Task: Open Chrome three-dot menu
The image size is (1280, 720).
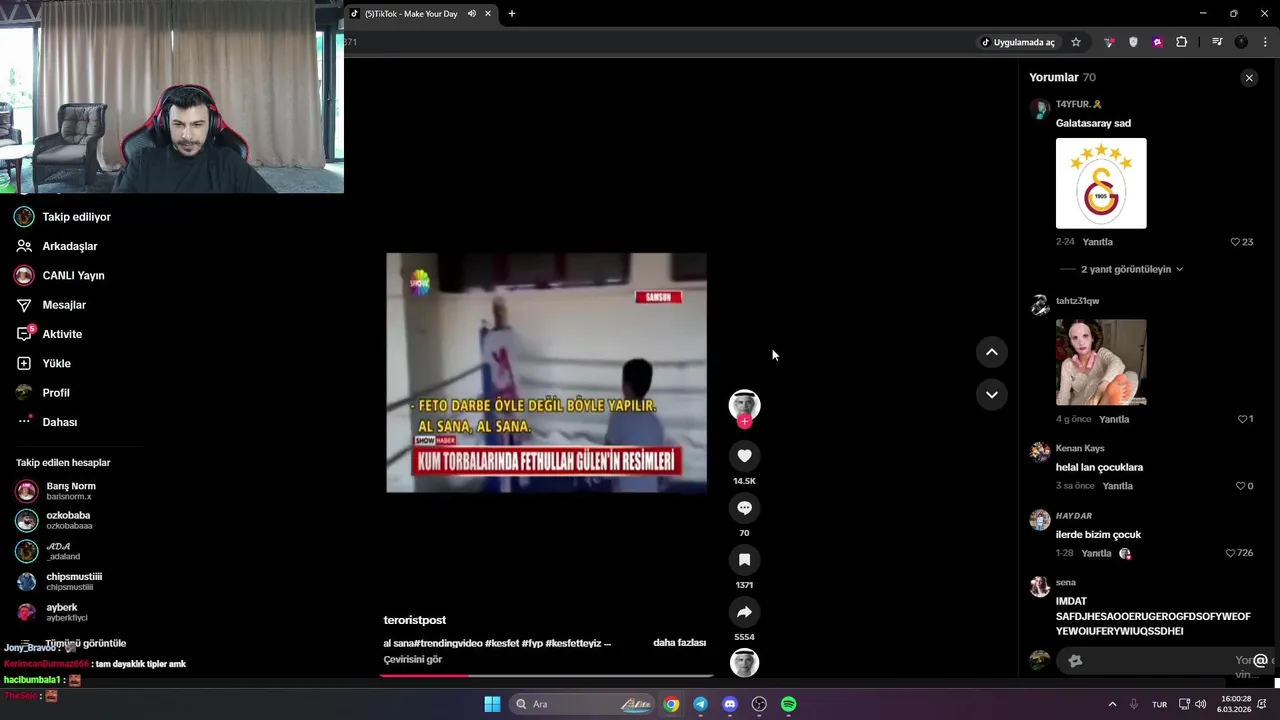Action: coord(1266,42)
